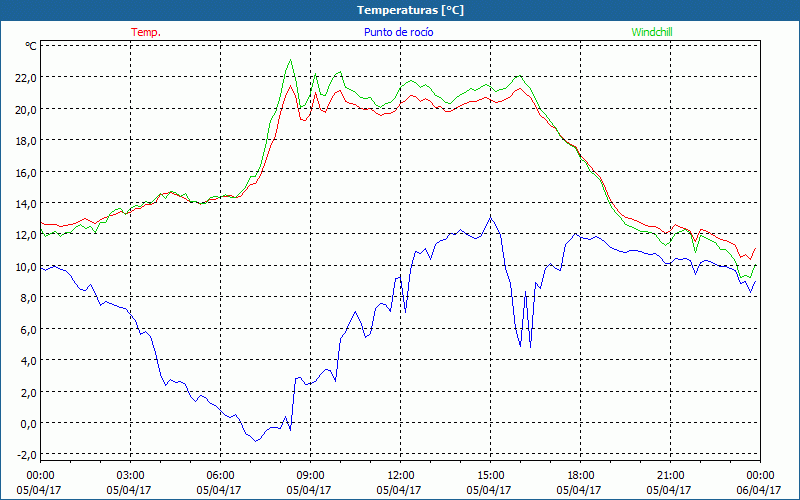This screenshot has height=500, width=800.
Task: Click the '6,0' y-axis value
Action: coord(29,330)
